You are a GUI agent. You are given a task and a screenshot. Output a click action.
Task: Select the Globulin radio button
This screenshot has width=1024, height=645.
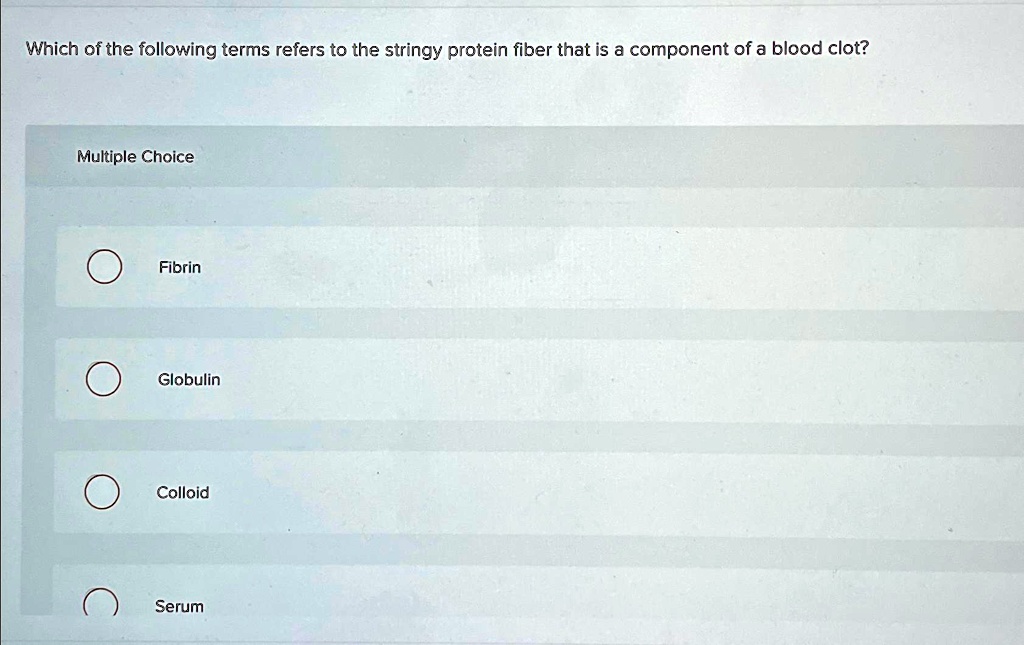coord(104,379)
